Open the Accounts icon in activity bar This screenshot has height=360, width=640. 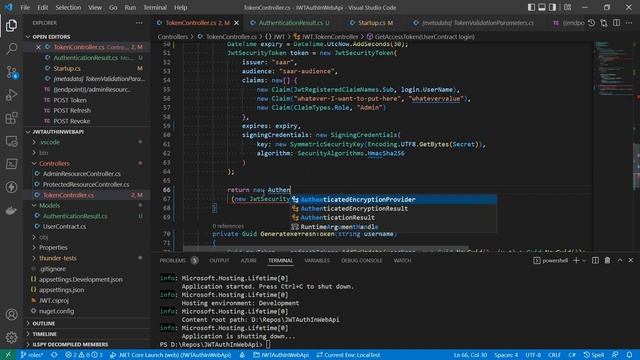tap(11, 314)
